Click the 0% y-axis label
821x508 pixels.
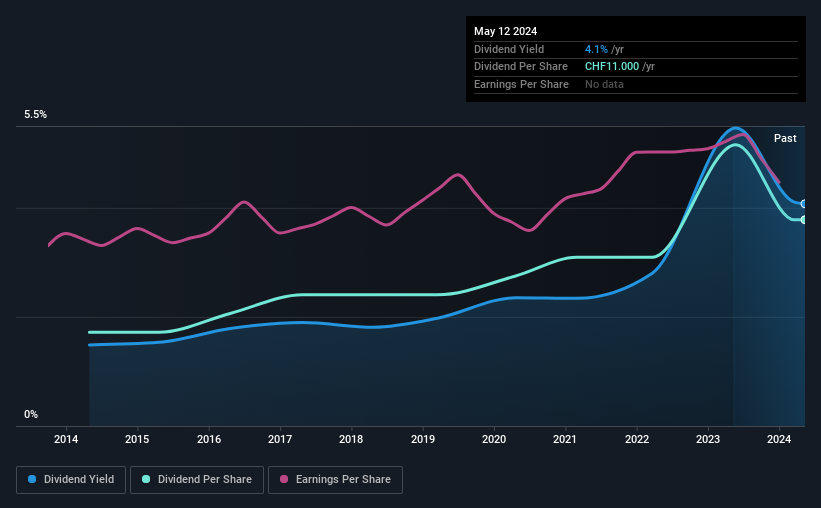pyautogui.click(x=31, y=414)
